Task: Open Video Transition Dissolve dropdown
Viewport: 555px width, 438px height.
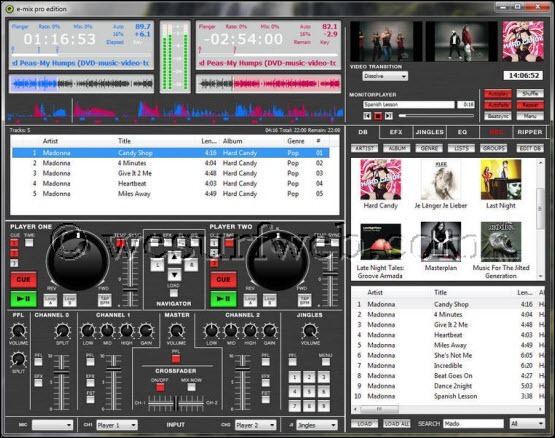Action: (385, 76)
